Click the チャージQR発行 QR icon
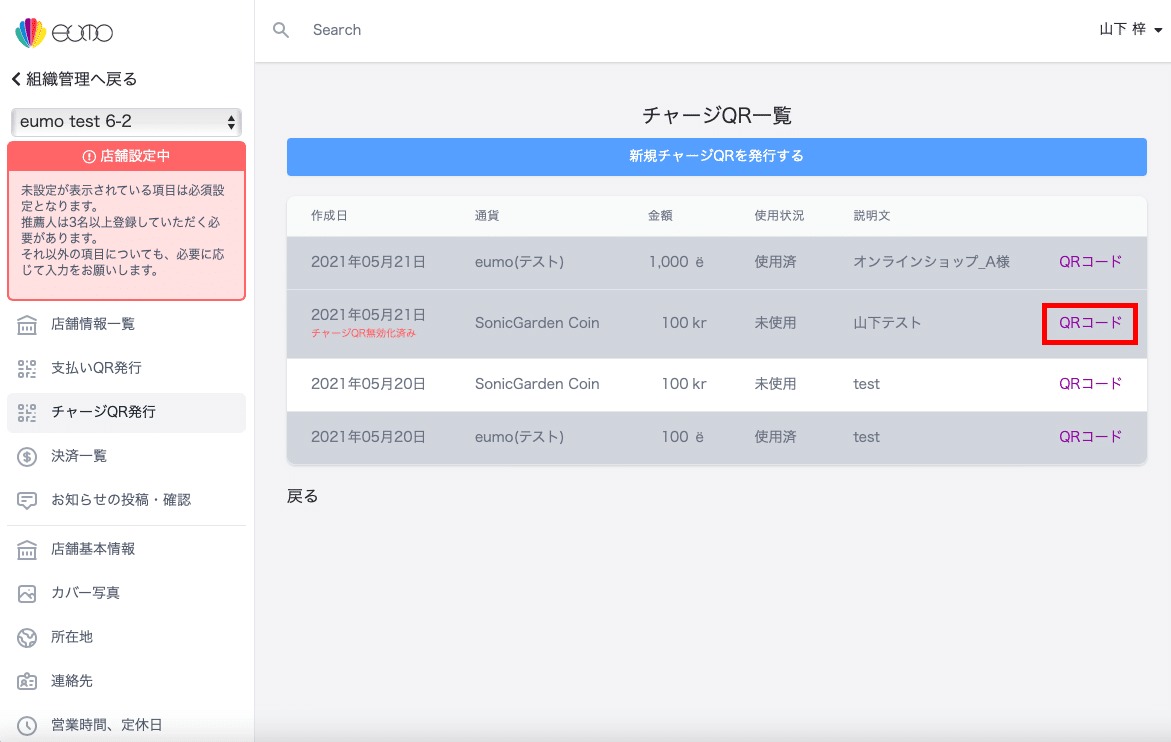The width and height of the screenshot is (1171, 742). [27, 412]
